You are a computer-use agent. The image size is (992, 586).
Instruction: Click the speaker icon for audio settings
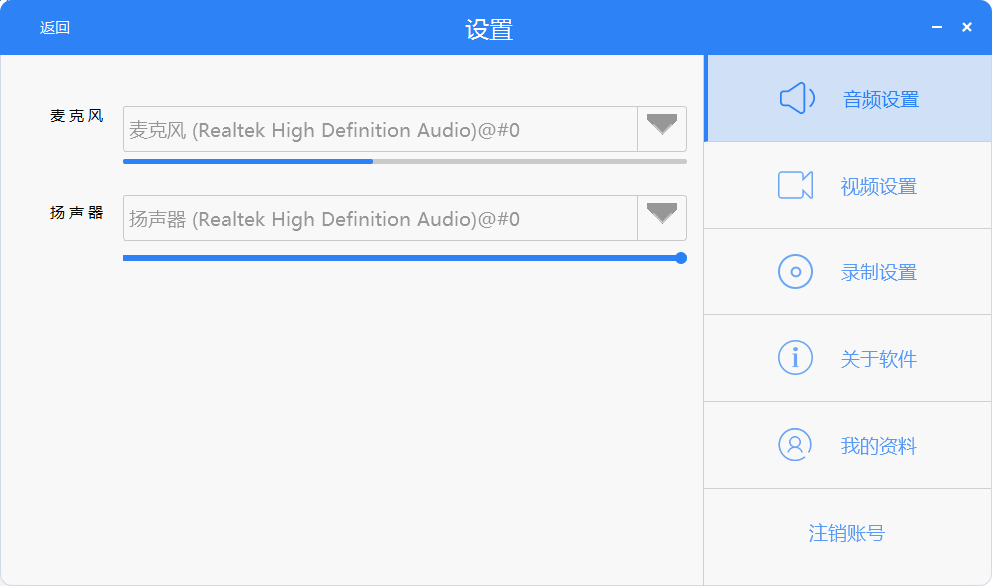point(796,98)
